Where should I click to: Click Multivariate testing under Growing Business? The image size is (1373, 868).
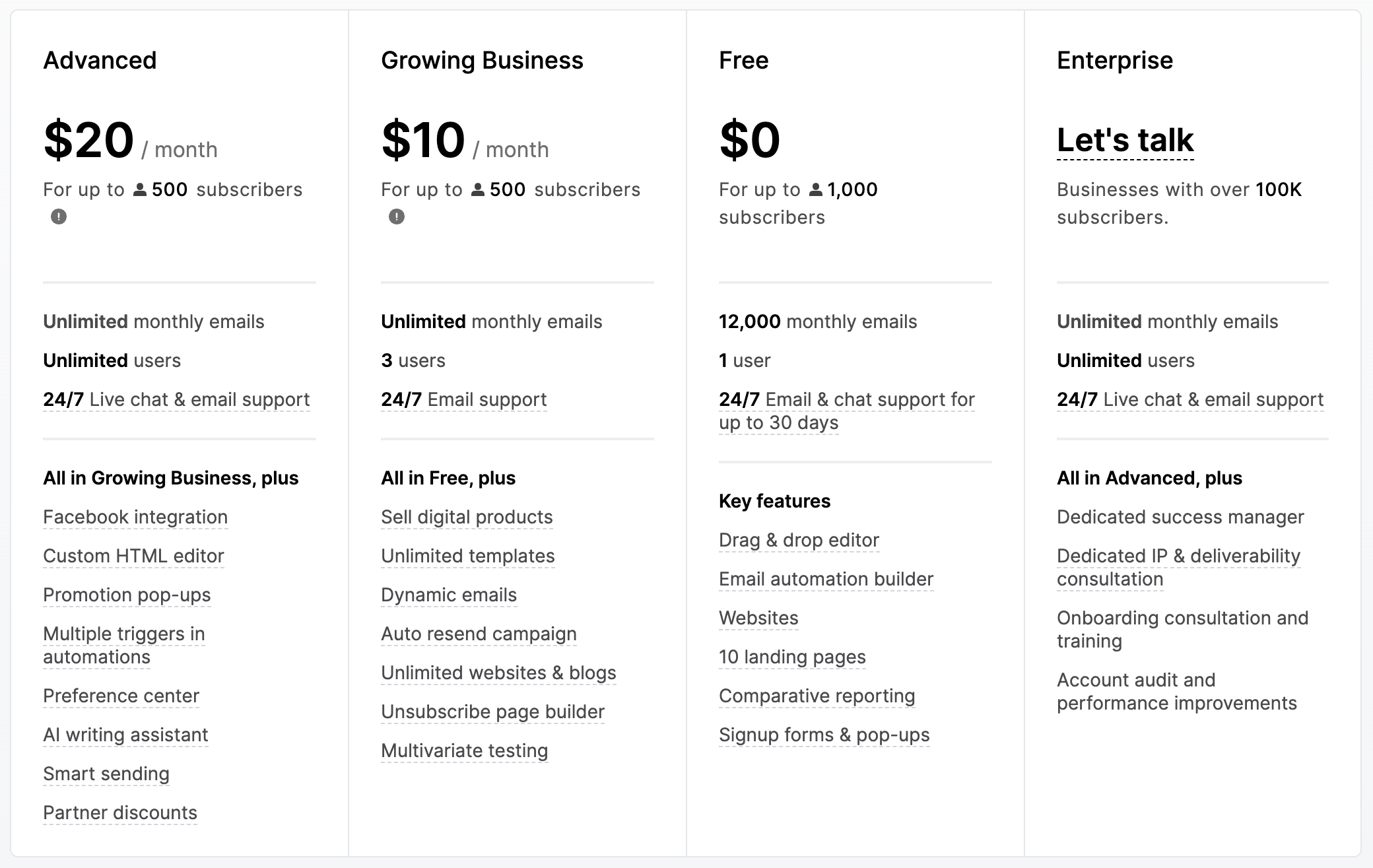tap(463, 751)
